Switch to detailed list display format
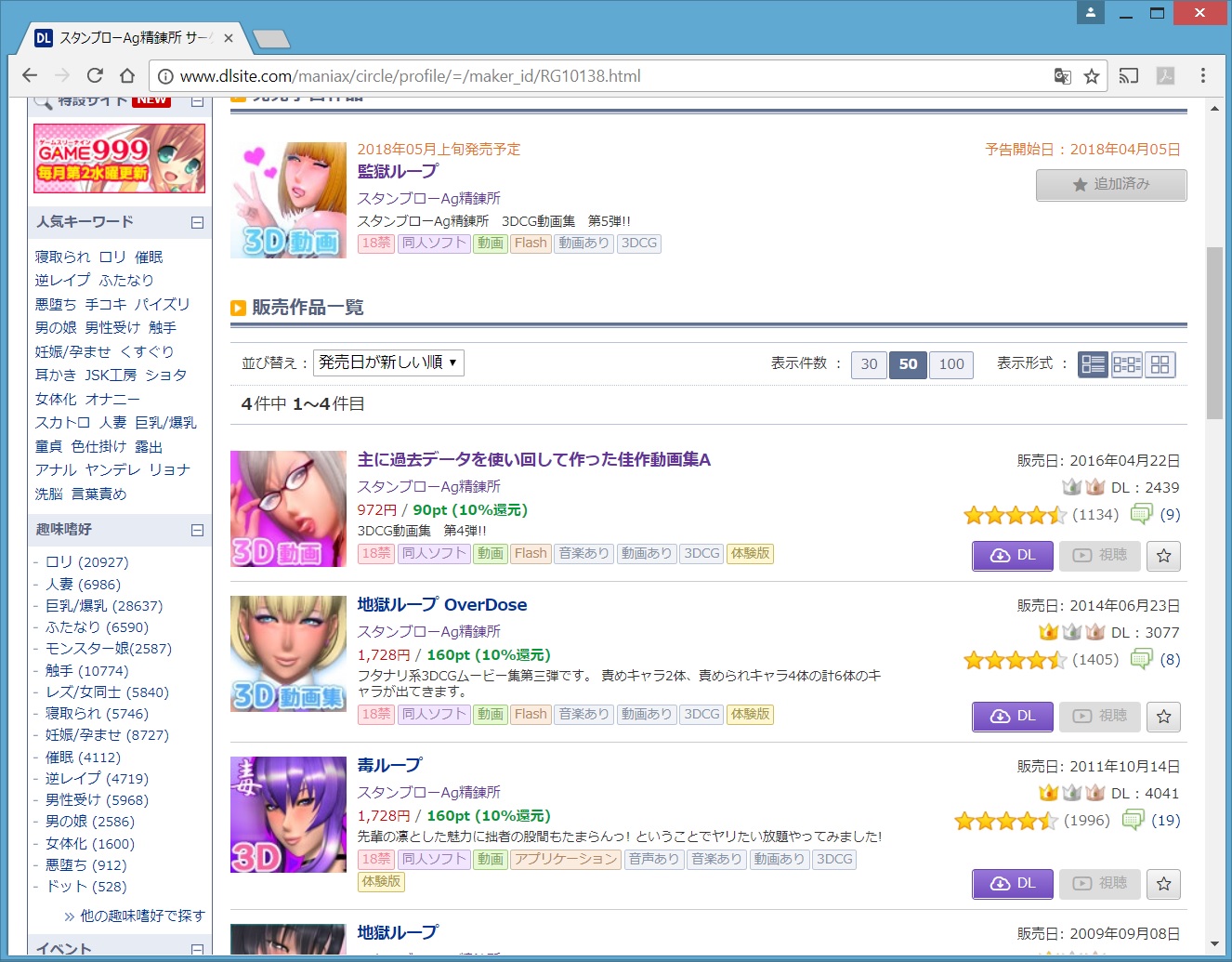 (1094, 364)
